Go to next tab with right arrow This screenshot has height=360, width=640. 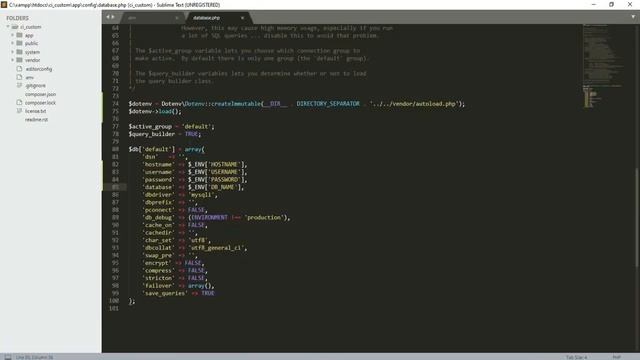(x=113, y=17)
